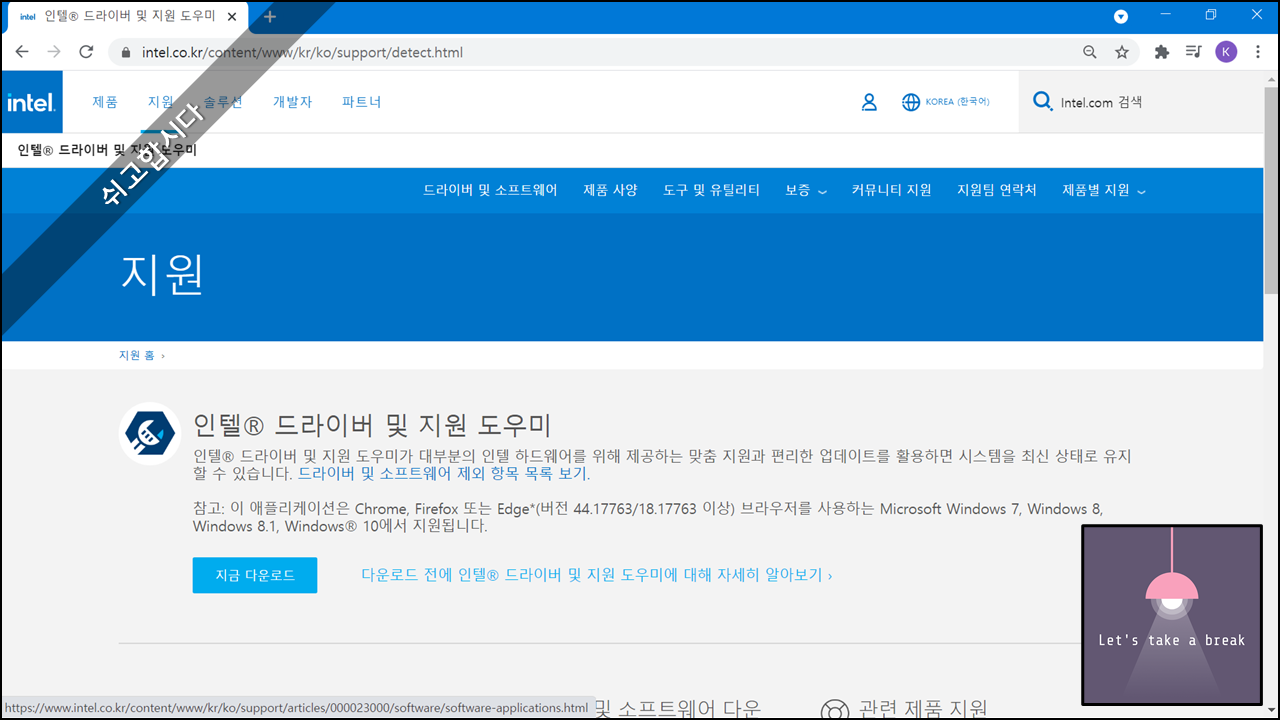Select the 인텔 드라이버 및 지원 도우미 browser tab
This screenshot has width=1280, height=720.
pos(128,17)
